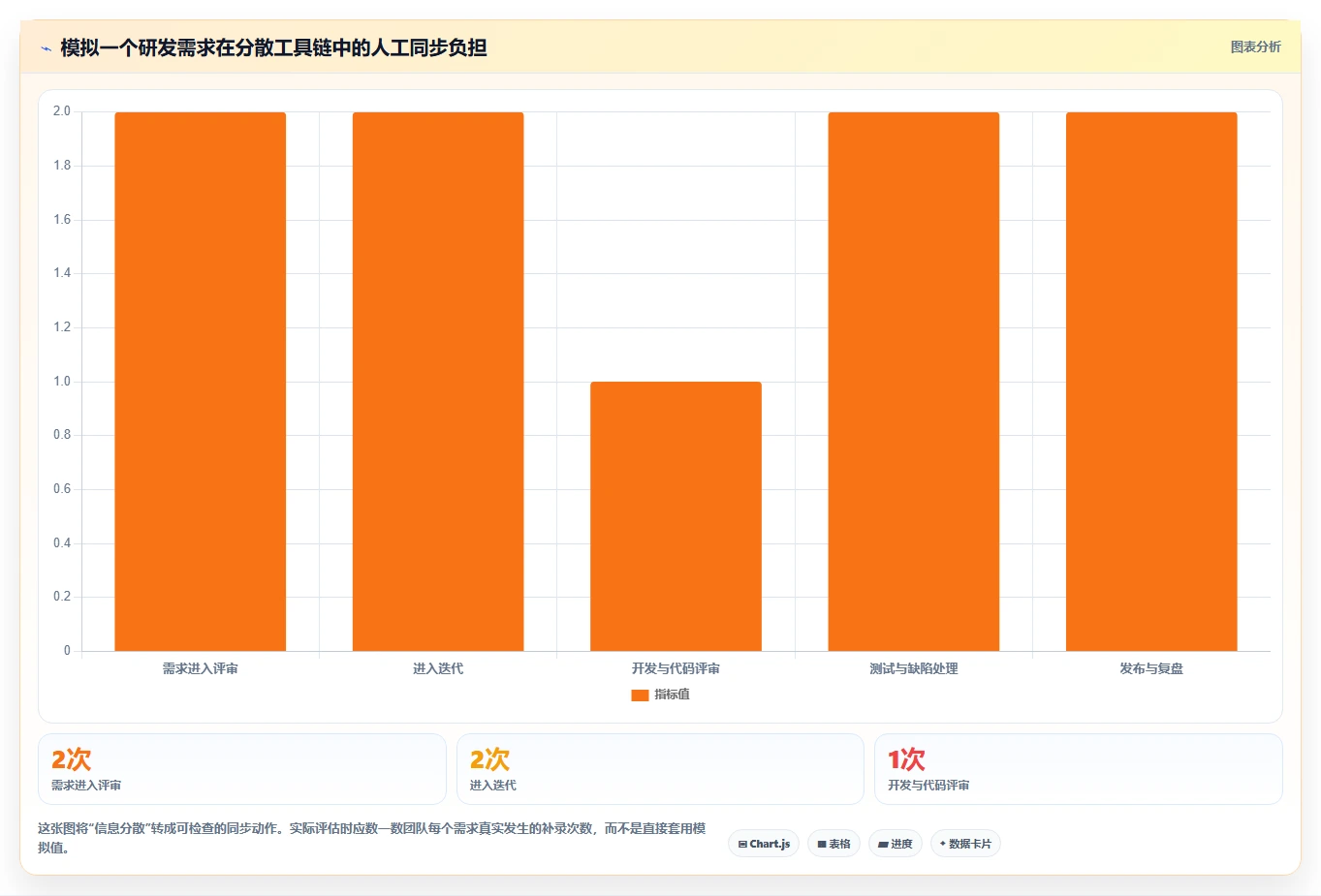Viewport: 1321px width, 896px height.
Task: Click the 进入迭代 orange bar
Action: (438, 382)
